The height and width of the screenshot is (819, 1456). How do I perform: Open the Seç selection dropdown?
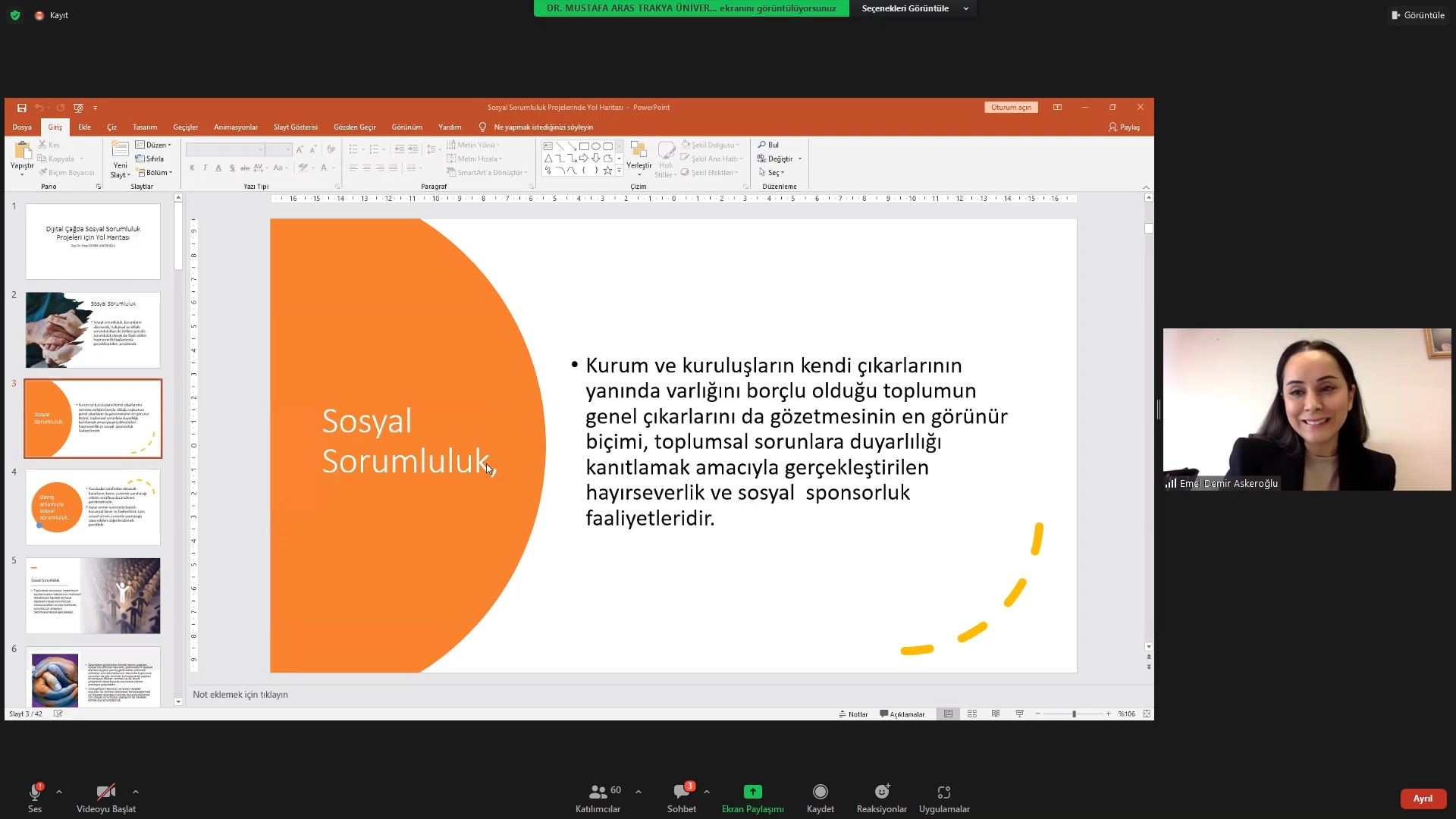point(772,173)
